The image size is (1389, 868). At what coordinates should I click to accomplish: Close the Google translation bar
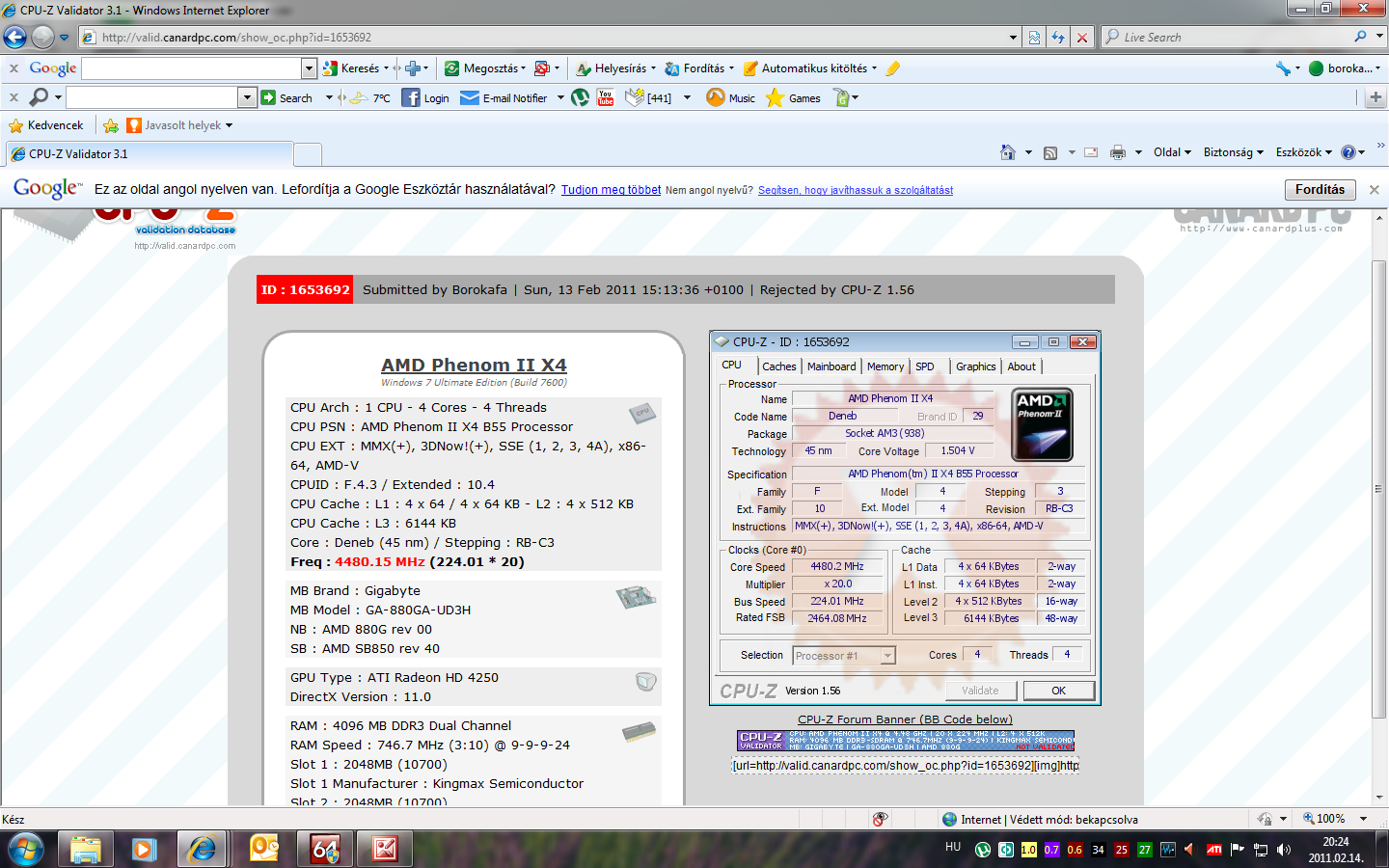[x=1375, y=190]
